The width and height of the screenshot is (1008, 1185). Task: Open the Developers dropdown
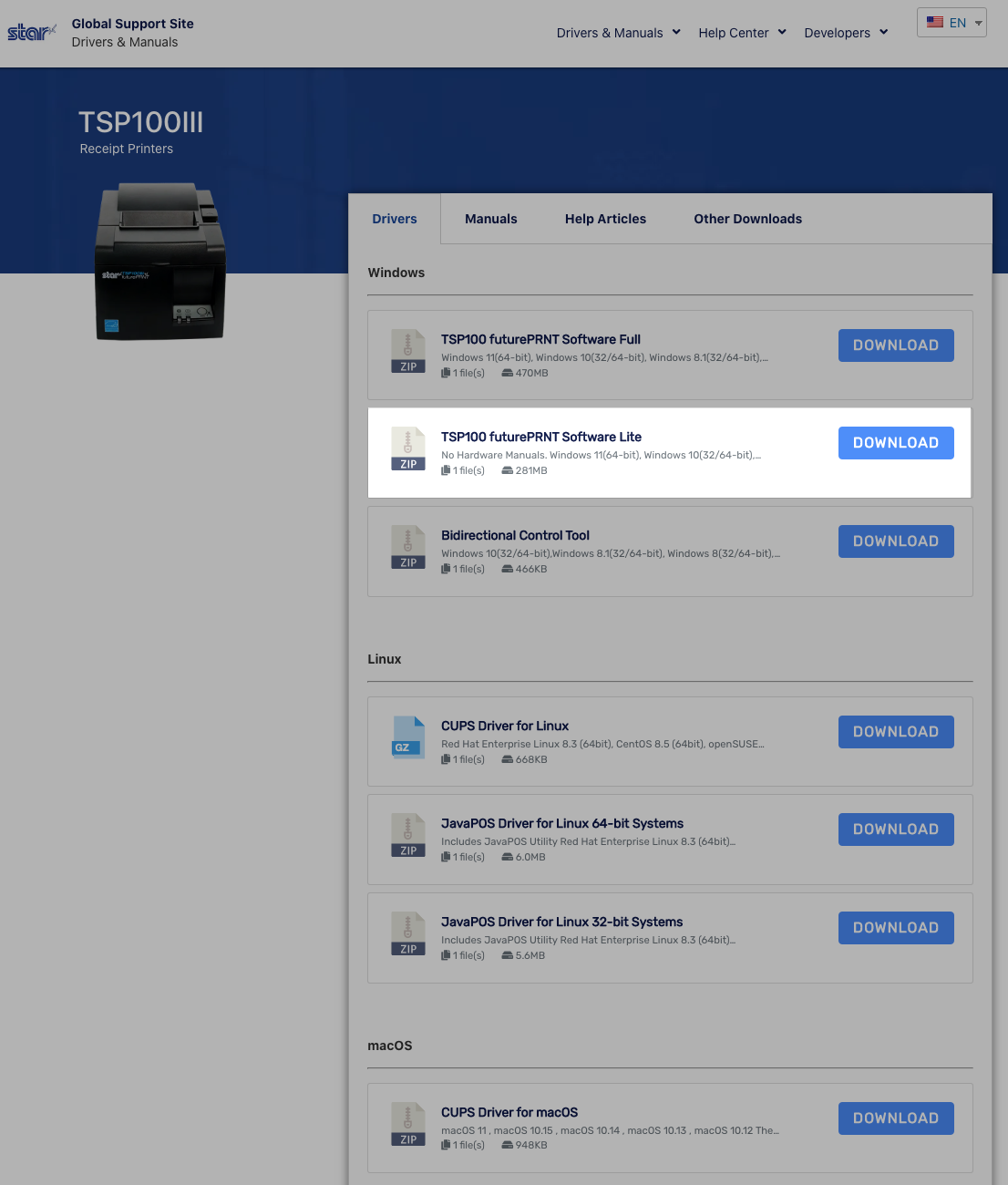coord(845,32)
